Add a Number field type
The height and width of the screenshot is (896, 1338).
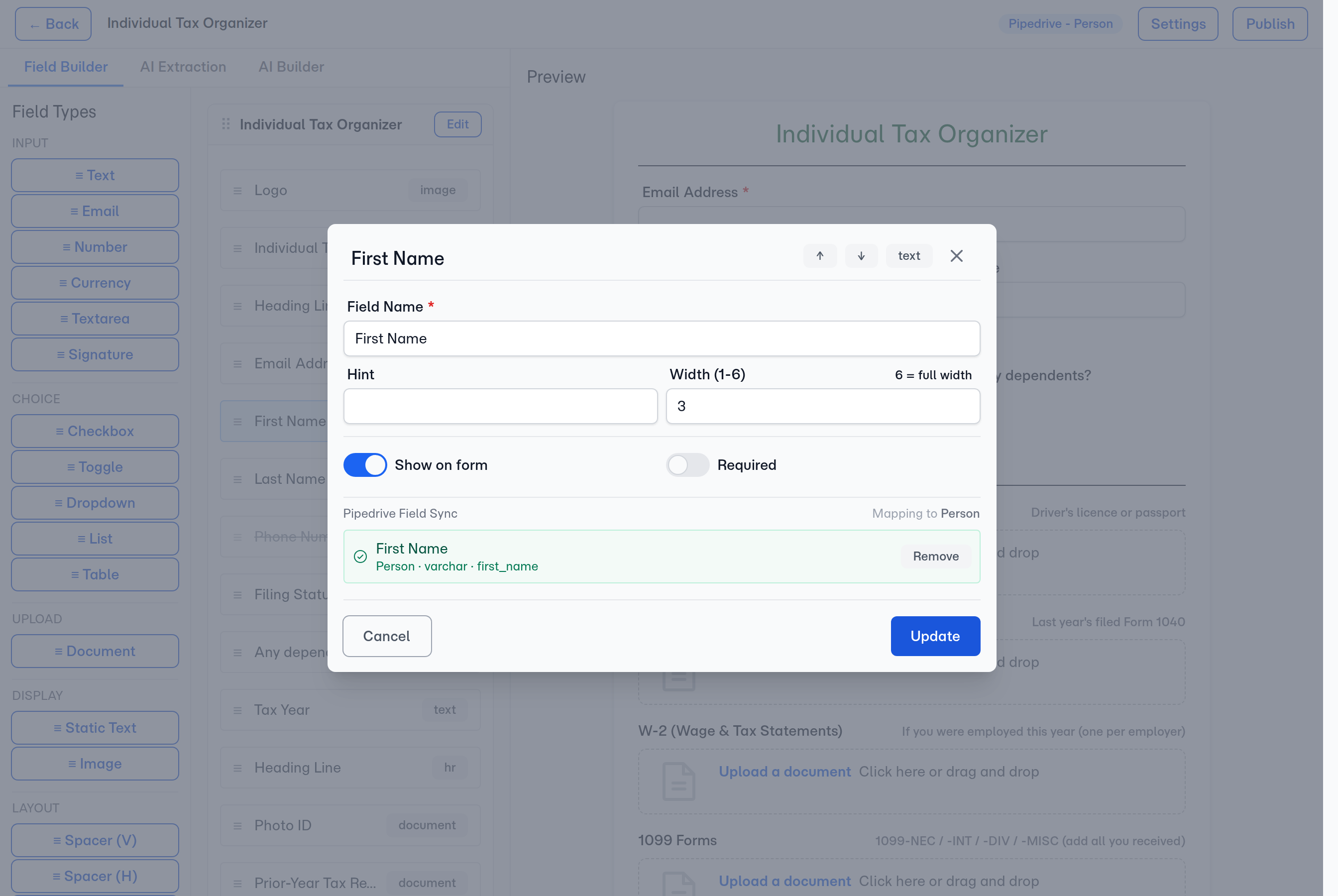95,247
